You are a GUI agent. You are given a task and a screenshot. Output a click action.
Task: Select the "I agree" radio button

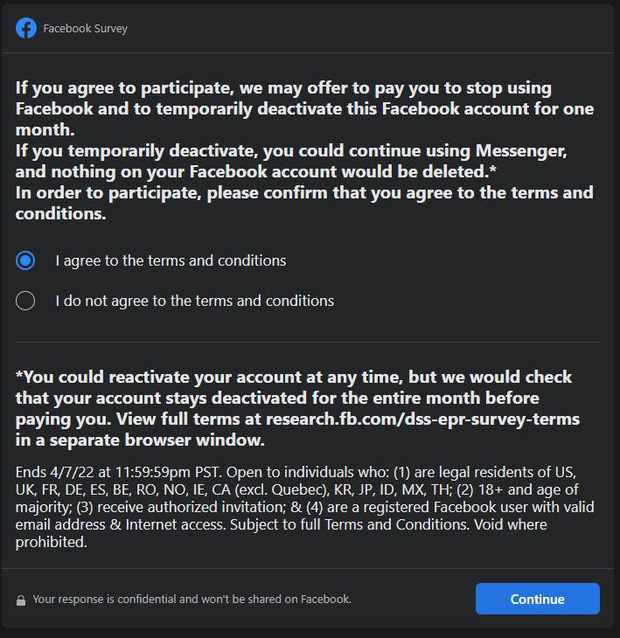26,261
